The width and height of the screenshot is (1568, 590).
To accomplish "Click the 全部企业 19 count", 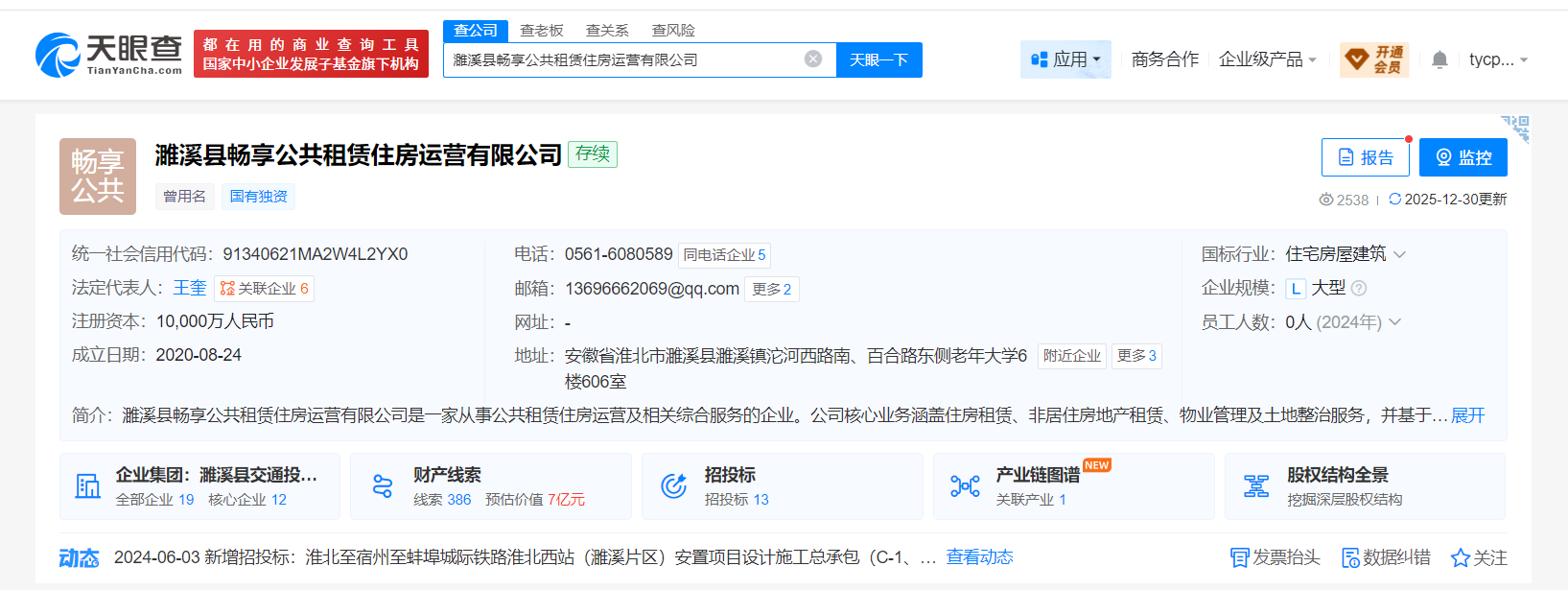I will pos(154,500).
